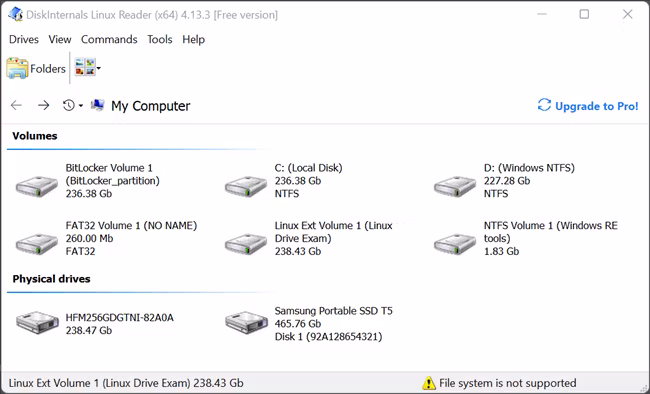
Task: Open the Commands menu
Action: coord(109,39)
